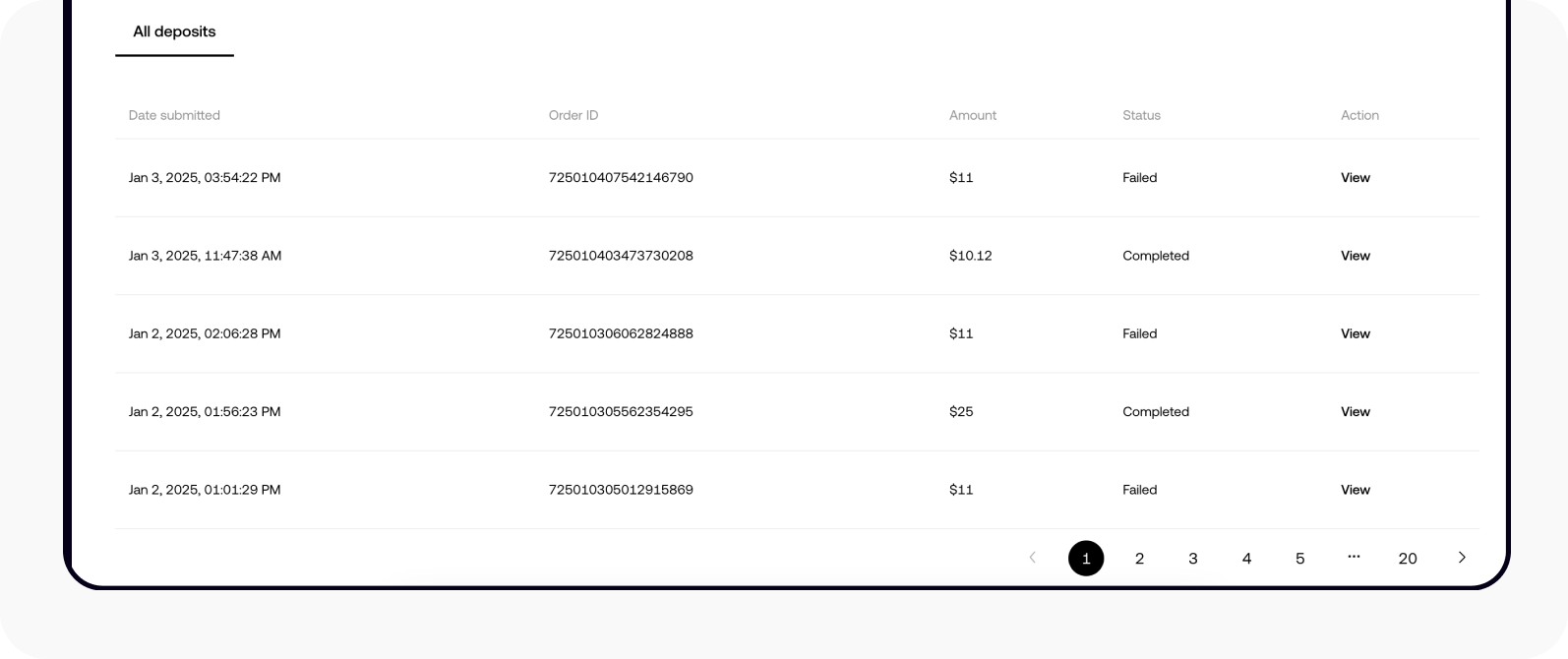View the failed $11 deposit from Jan 2, 02:06:28 PM
Screen dimensions: 1568x659
[1355, 333]
